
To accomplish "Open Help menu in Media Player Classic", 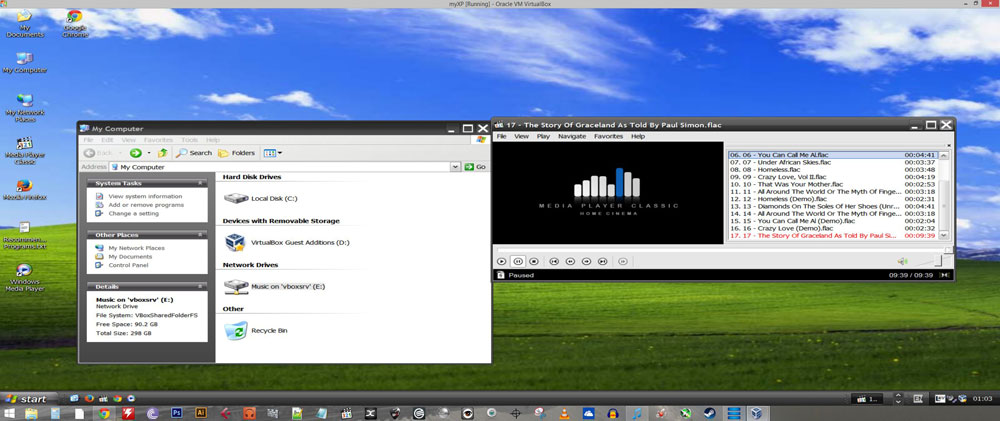I will (638, 137).
